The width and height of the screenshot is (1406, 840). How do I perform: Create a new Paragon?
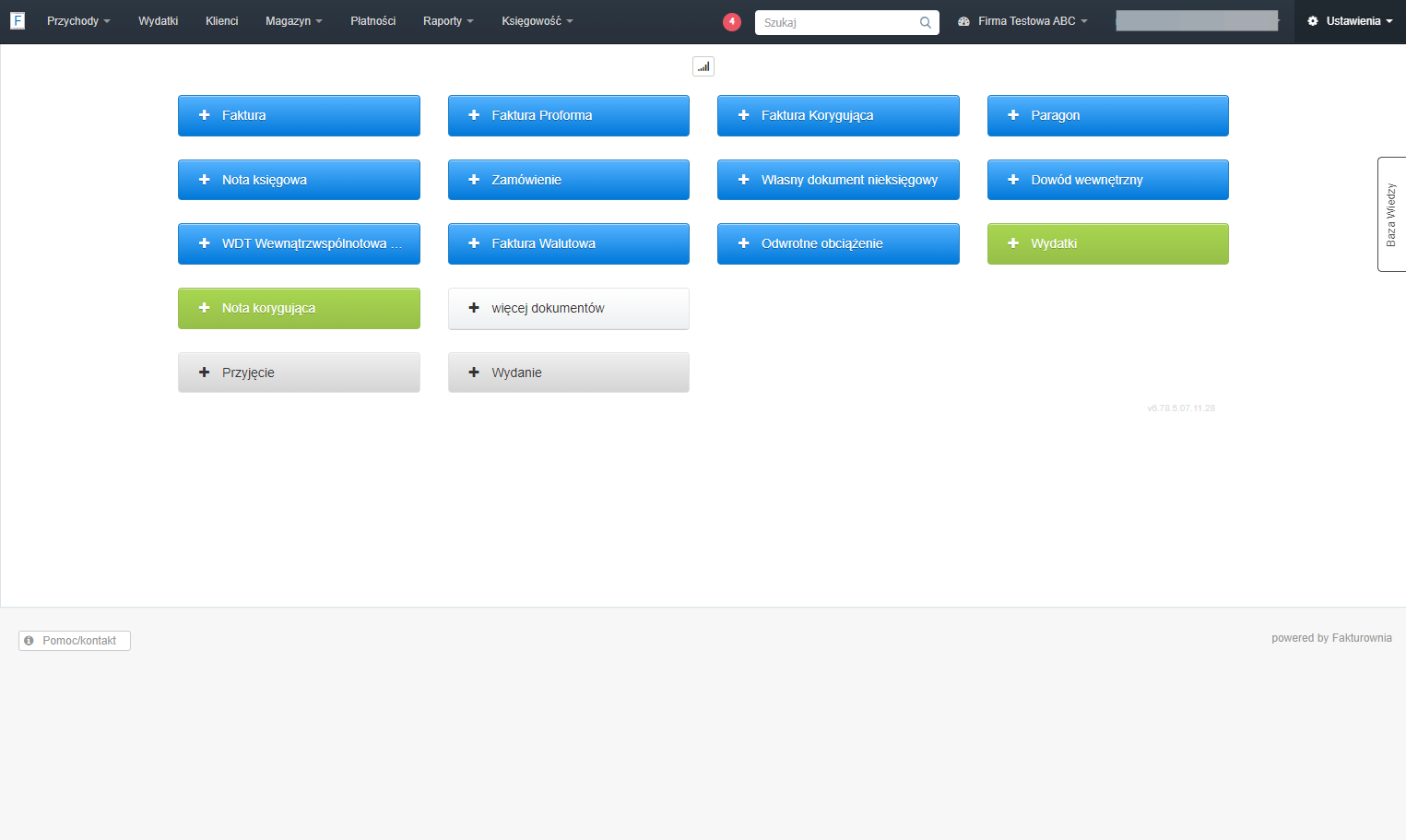1108,115
